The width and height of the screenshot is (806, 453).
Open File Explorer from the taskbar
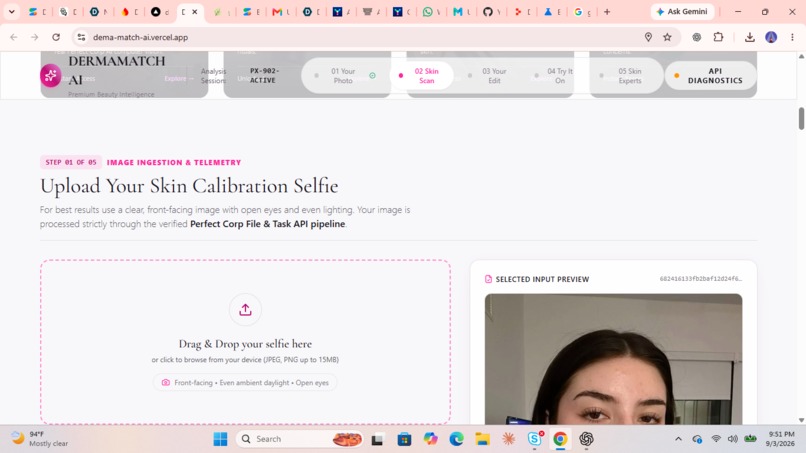coord(482,439)
